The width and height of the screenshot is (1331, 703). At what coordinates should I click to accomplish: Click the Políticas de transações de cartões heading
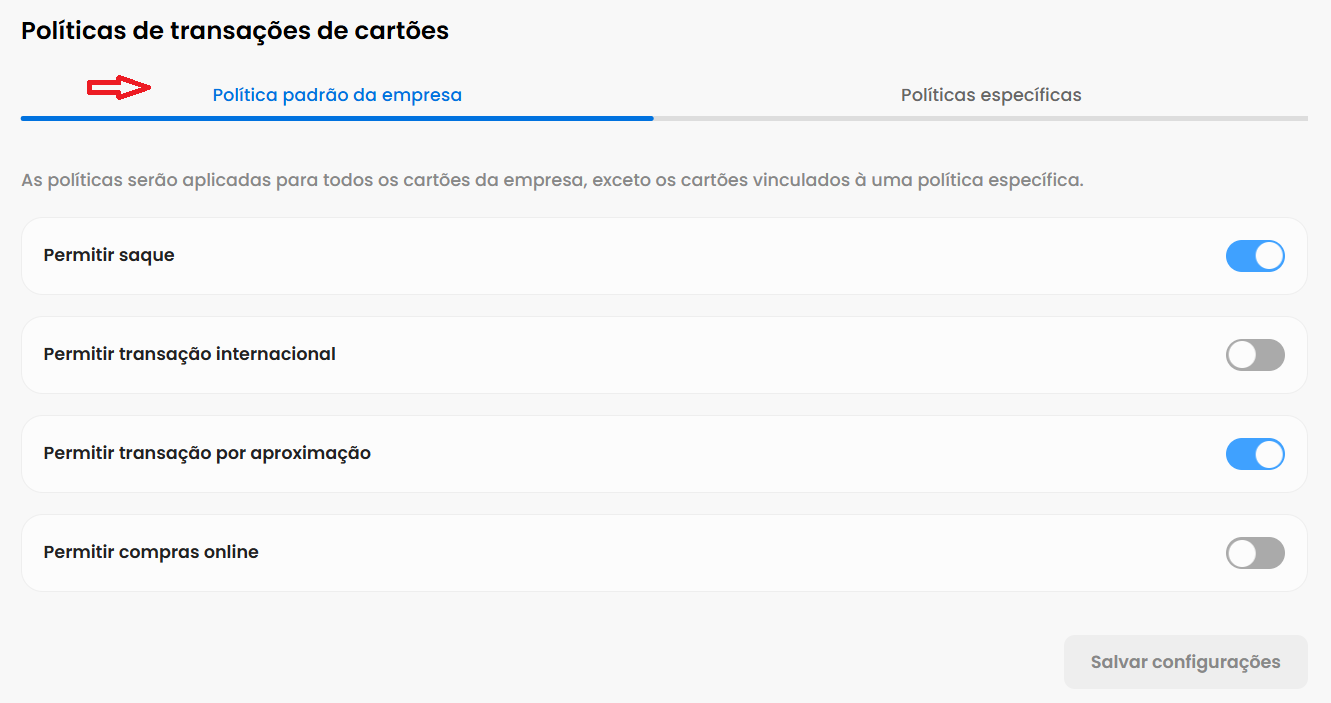tap(235, 31)
